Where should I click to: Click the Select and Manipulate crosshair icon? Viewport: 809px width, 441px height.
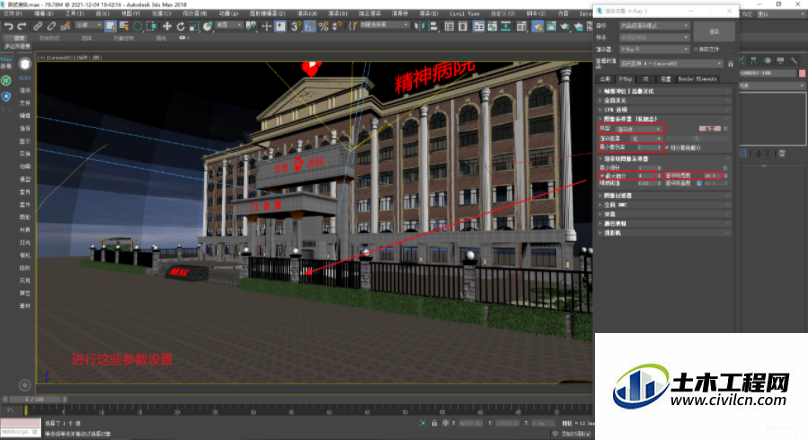pos(266,26)
